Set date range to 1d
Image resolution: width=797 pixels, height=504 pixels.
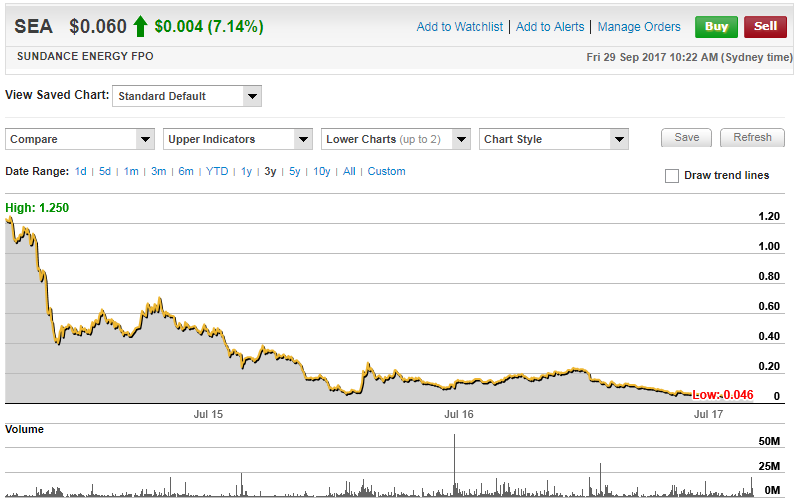point(81,172)
